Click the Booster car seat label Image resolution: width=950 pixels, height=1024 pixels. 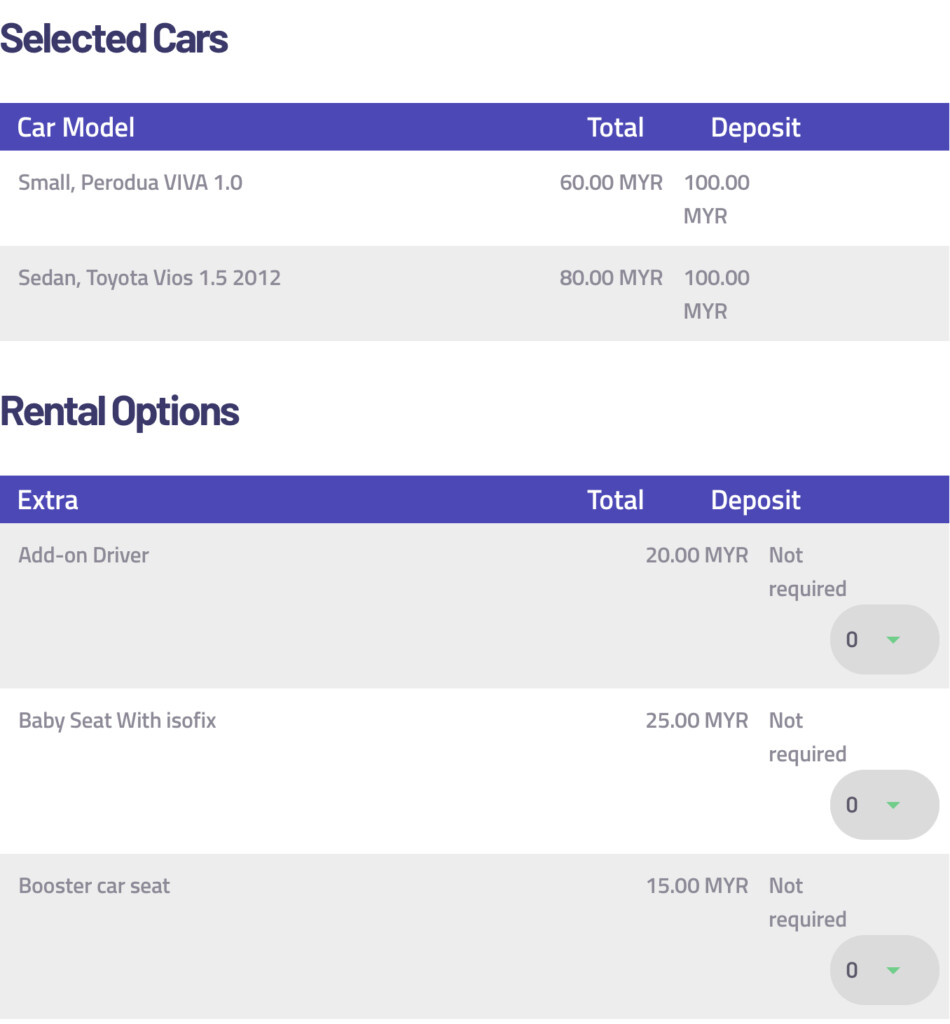pyautogui.click(x=94, y=886)
